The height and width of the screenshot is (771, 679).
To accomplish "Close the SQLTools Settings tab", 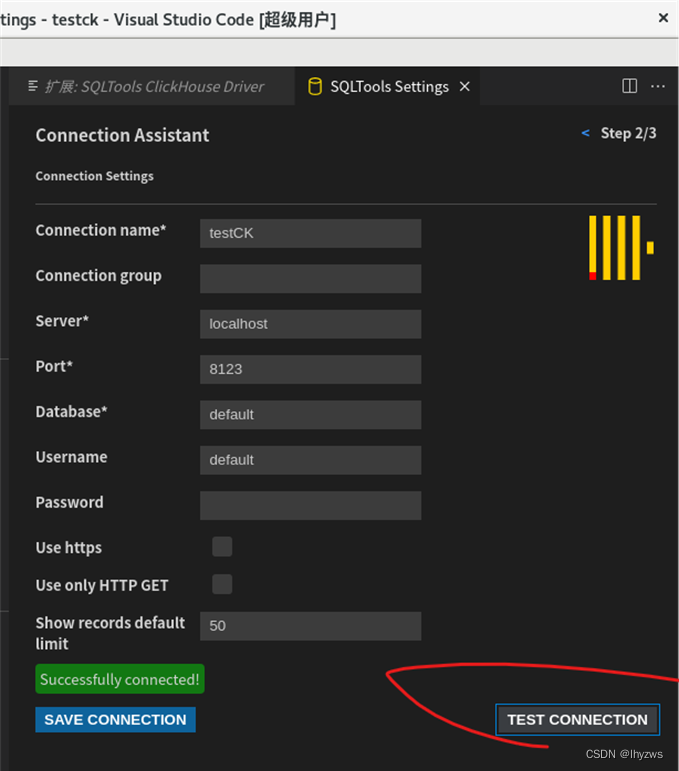I will pyautogui.click(x=465, y=87).
